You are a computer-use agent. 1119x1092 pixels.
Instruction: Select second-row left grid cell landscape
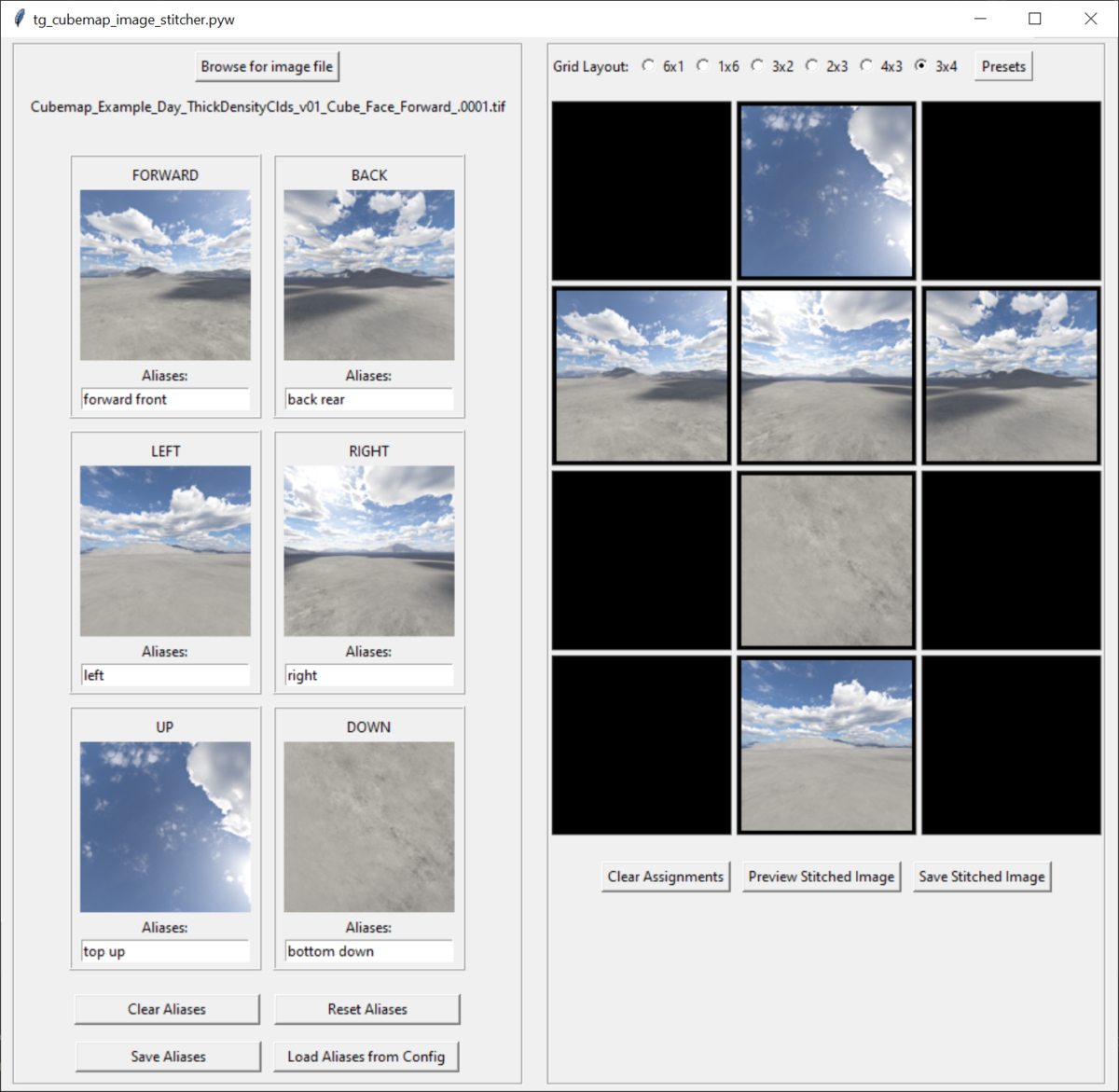pyautogui.click(x=642, y=376)
